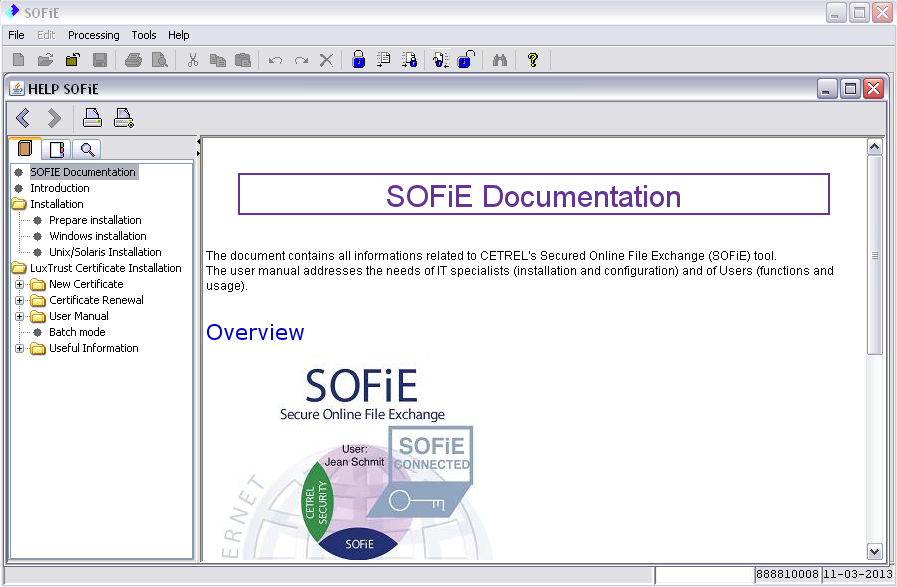Expand the Useful Information folder node
The width and height of the screenshot is (897, 587).
click(x=19, y=348)
